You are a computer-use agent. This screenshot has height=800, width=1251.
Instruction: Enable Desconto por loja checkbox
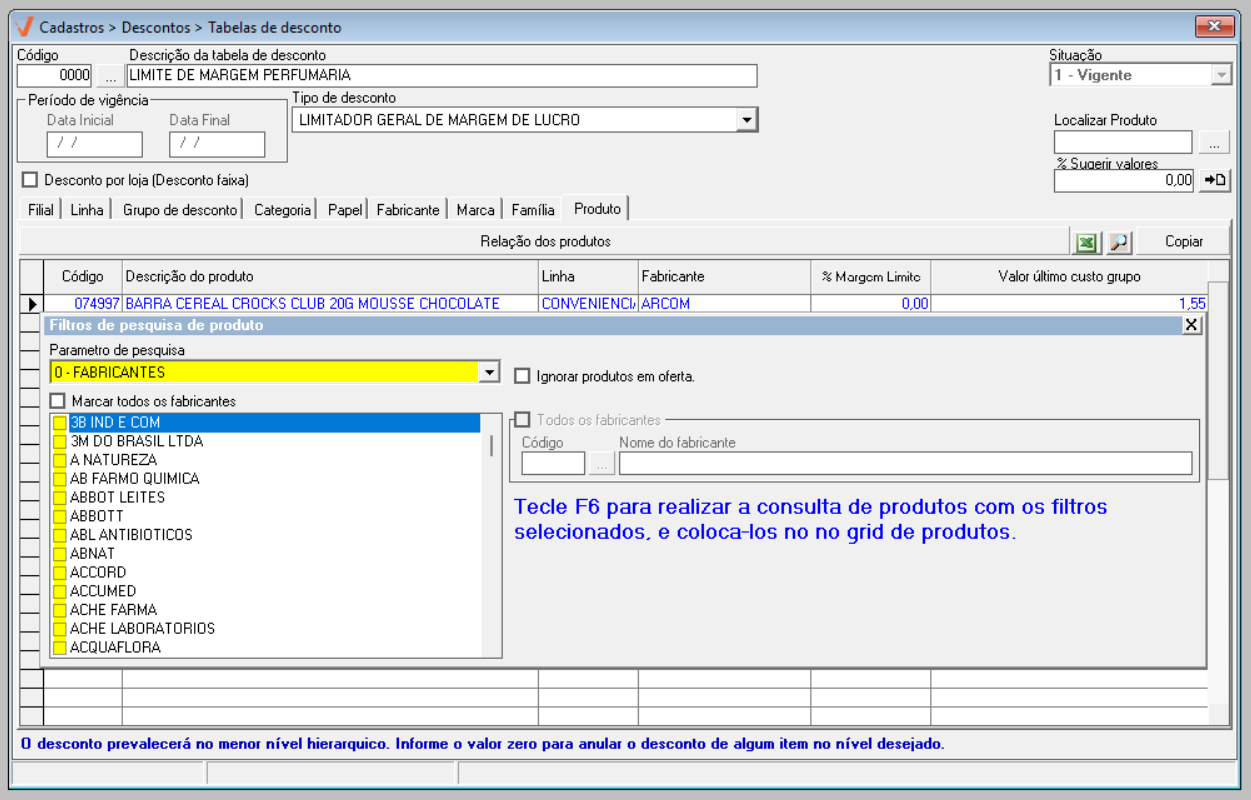30,180
